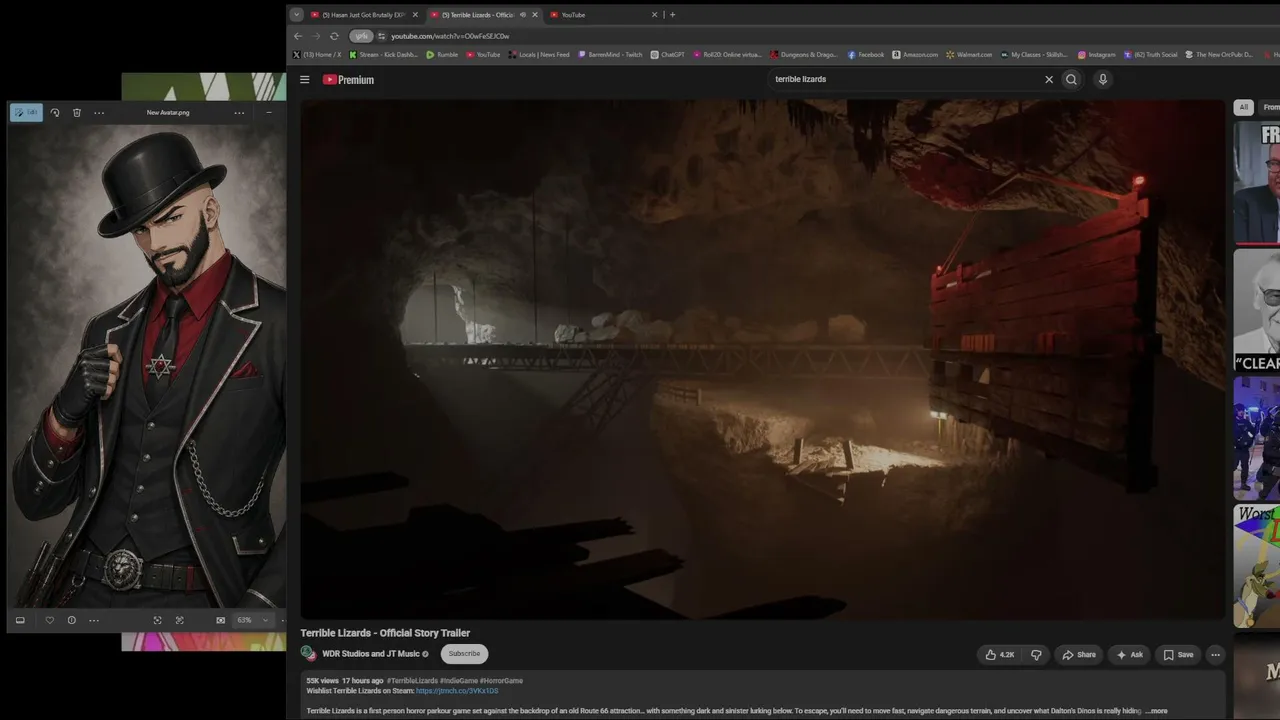This screenshot has height=720, width=1280.
Task: Close the plain YouTube browser tab
Action: click(655, 15)
